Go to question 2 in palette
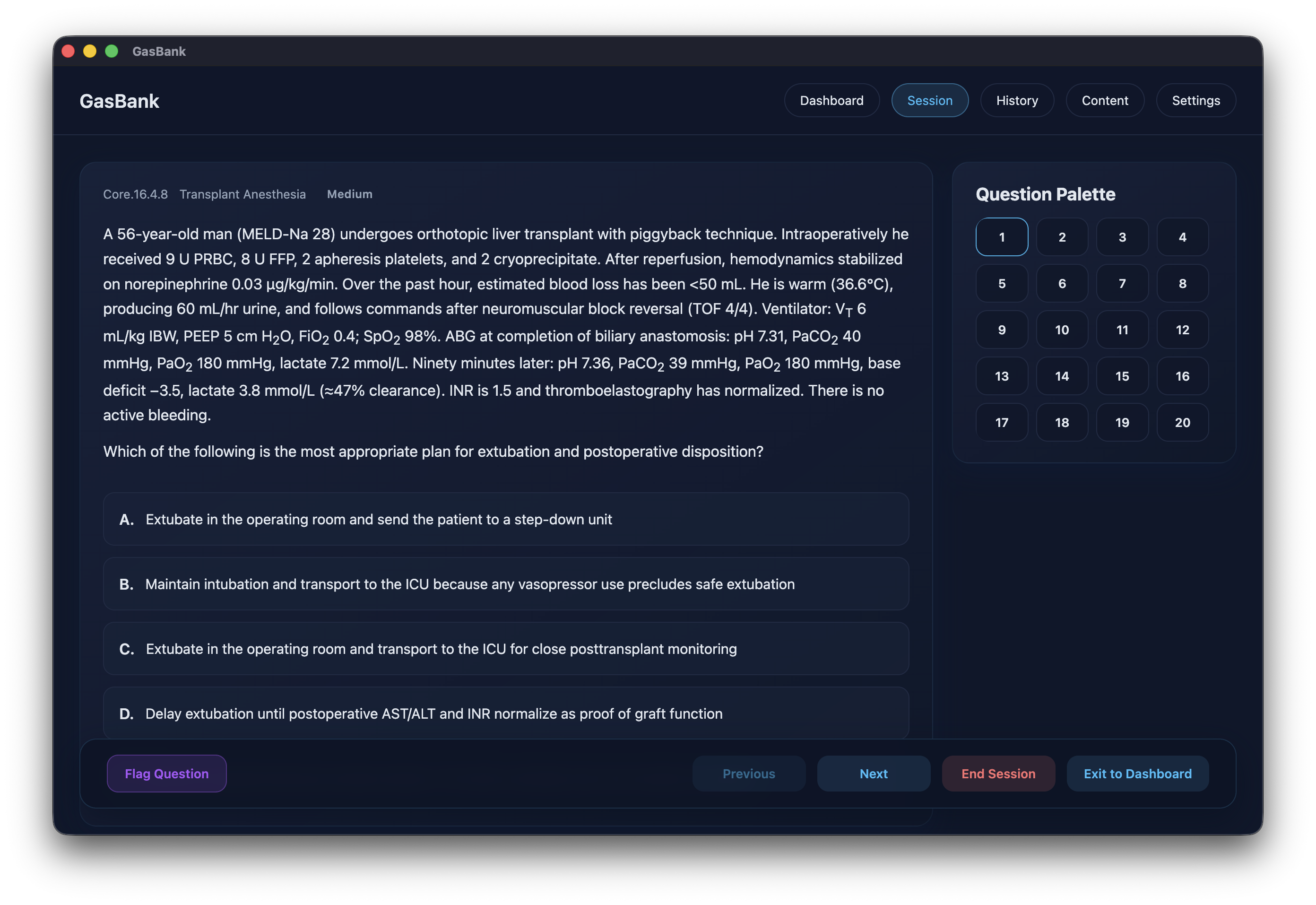 click(1062, 237)
